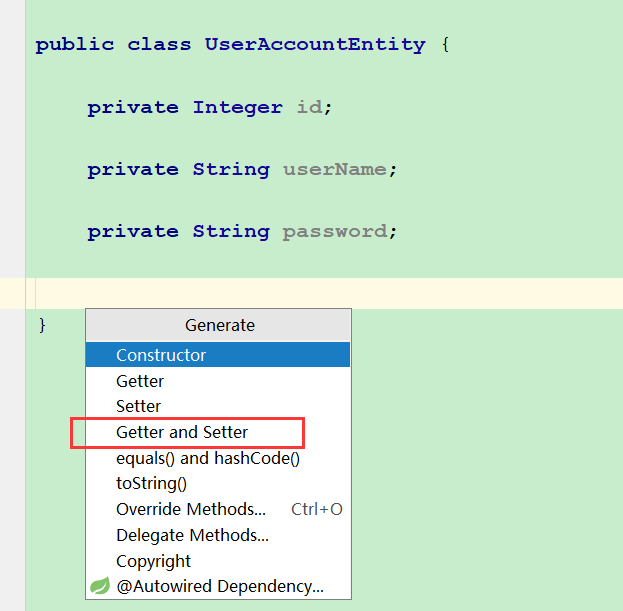Click private keyword on the userName line

click(133, 170)
